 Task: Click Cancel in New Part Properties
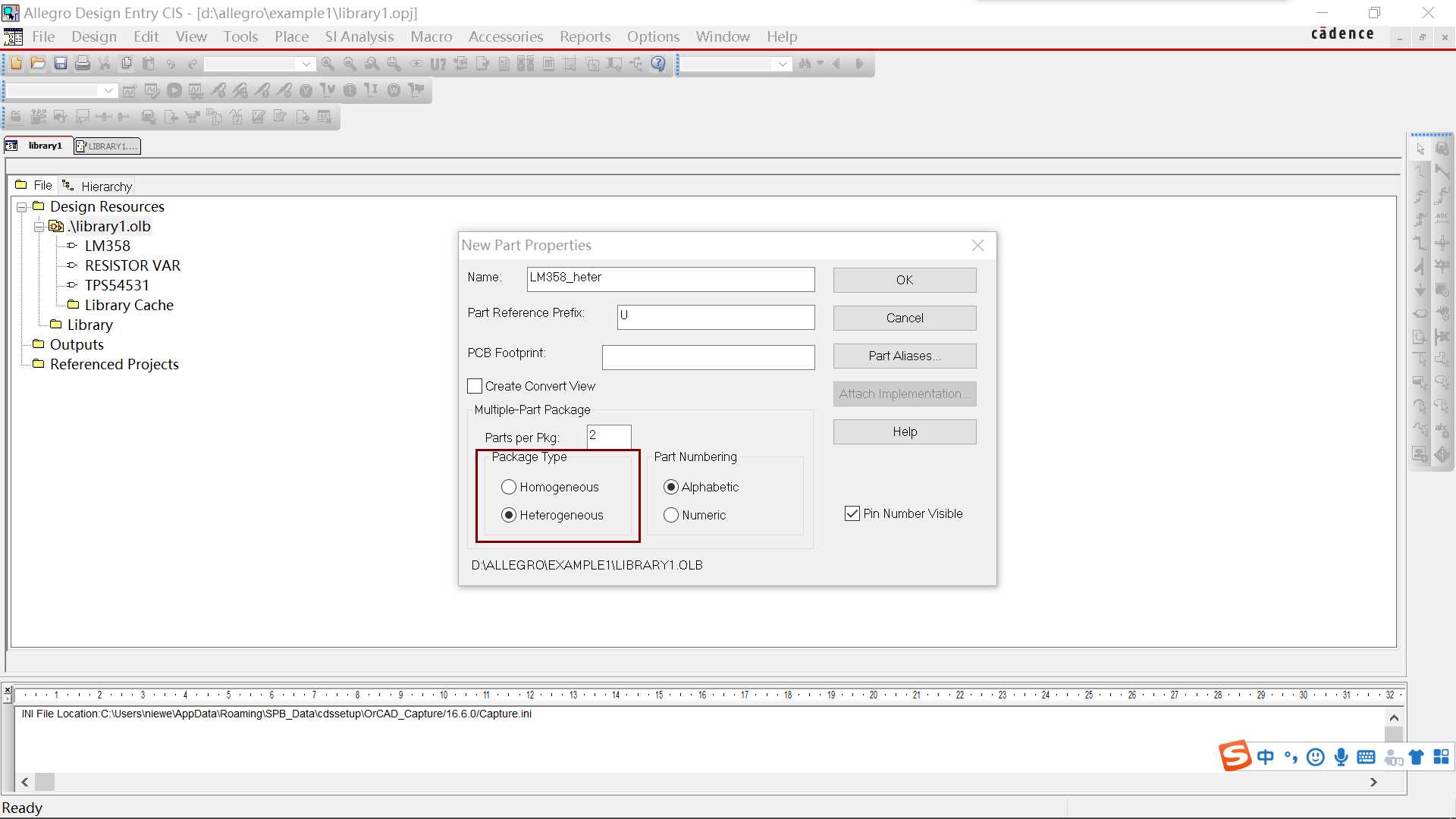pos(905,318)
